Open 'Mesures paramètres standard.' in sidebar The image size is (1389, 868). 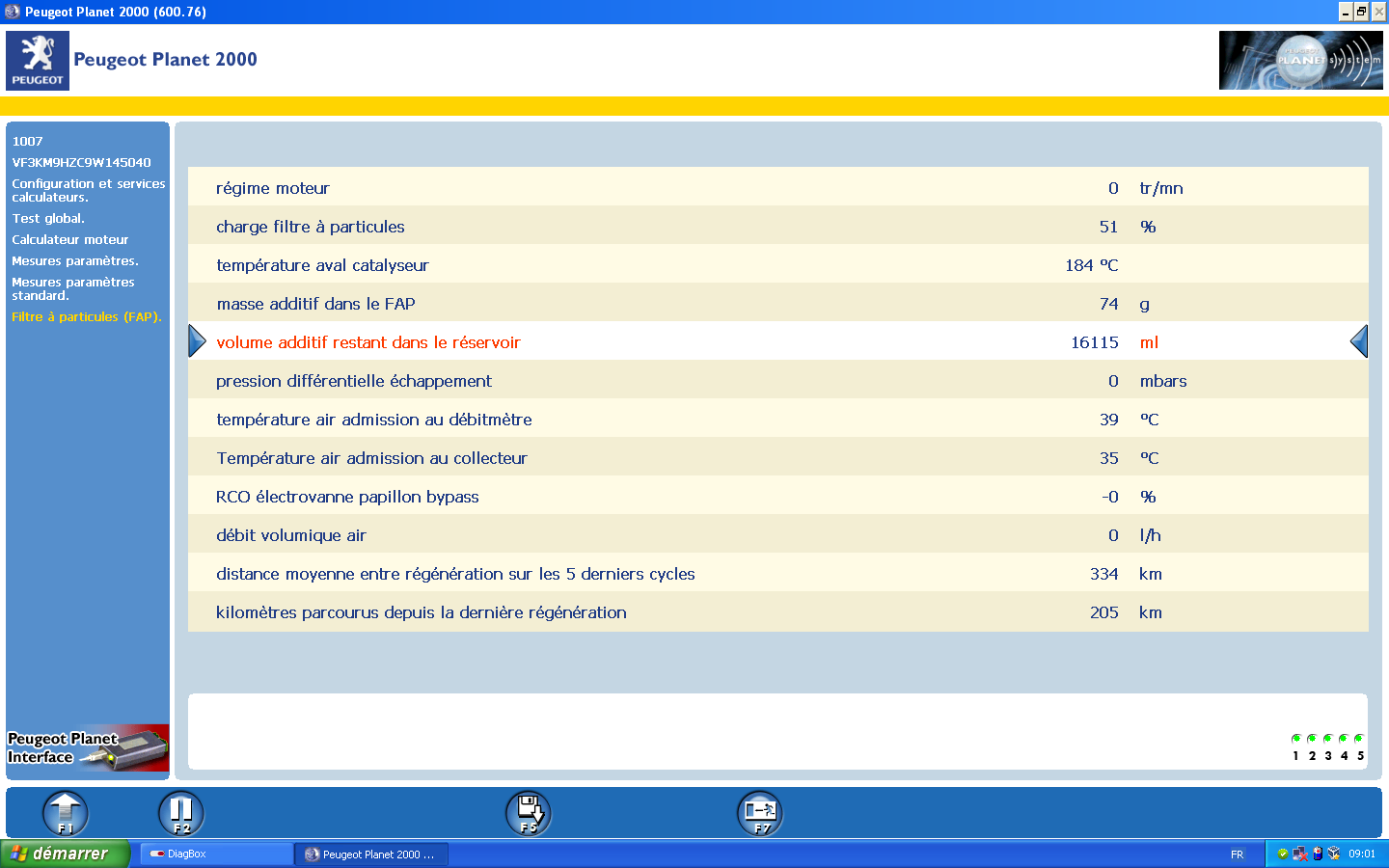73,288
